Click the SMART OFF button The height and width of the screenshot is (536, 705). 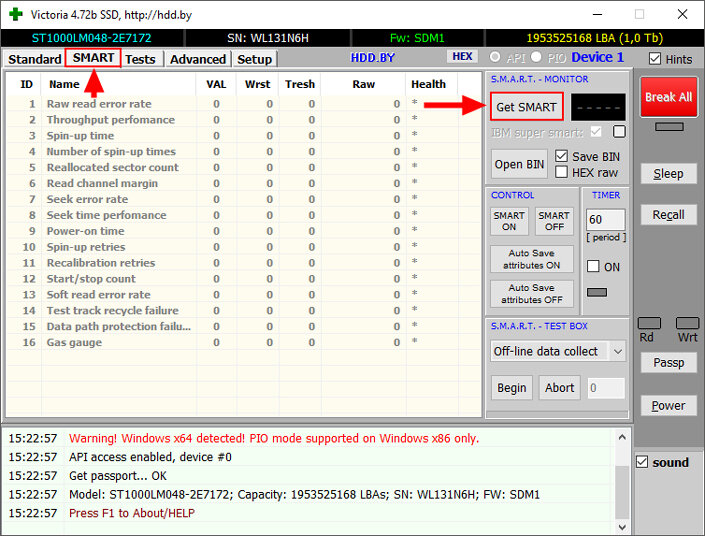coord(554,221)
